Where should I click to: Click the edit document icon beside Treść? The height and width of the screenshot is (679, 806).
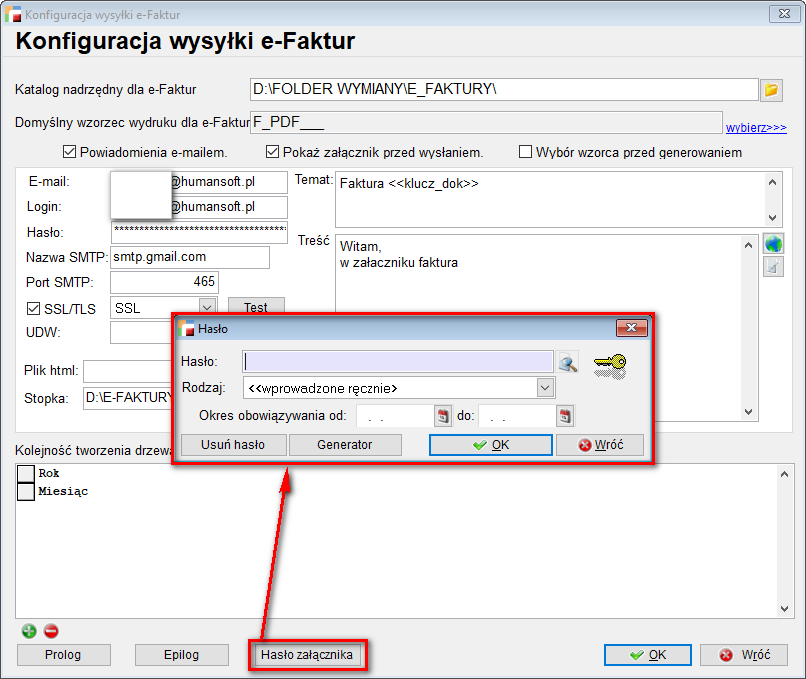click(x=773, y=266)
